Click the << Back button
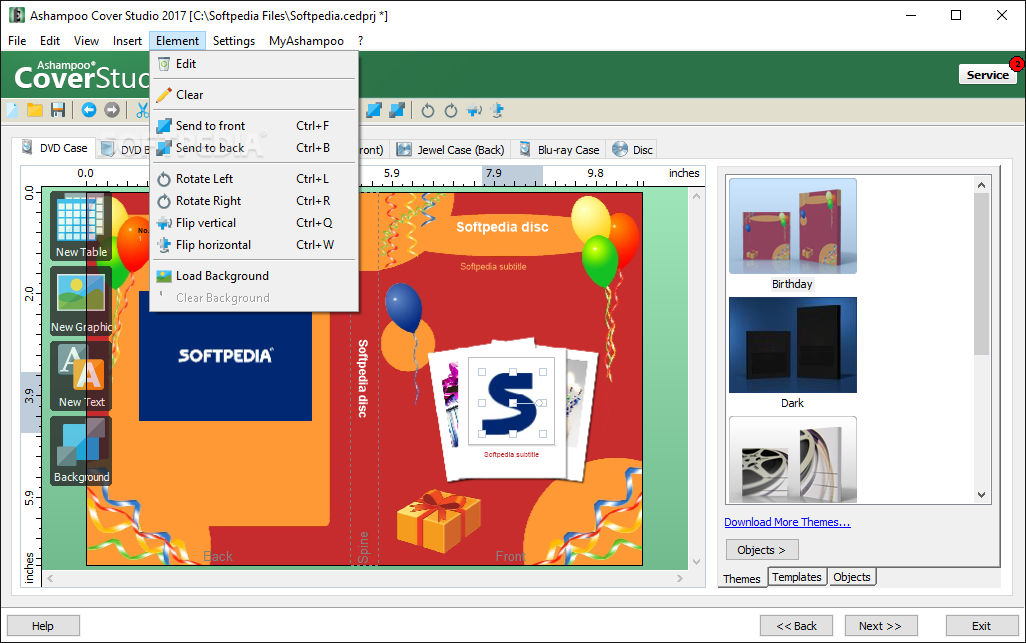The width and height of the screenshot is (1026, 643). [796, 626]
